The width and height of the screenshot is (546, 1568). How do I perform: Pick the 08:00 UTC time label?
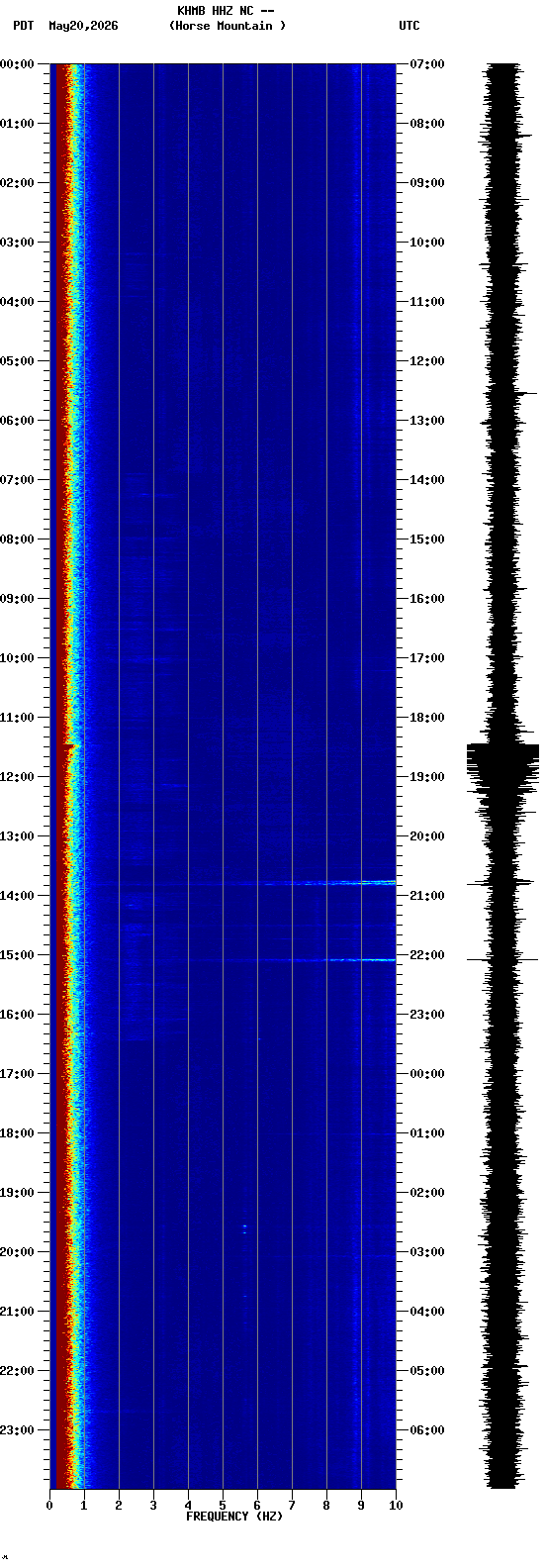[427, 124]
